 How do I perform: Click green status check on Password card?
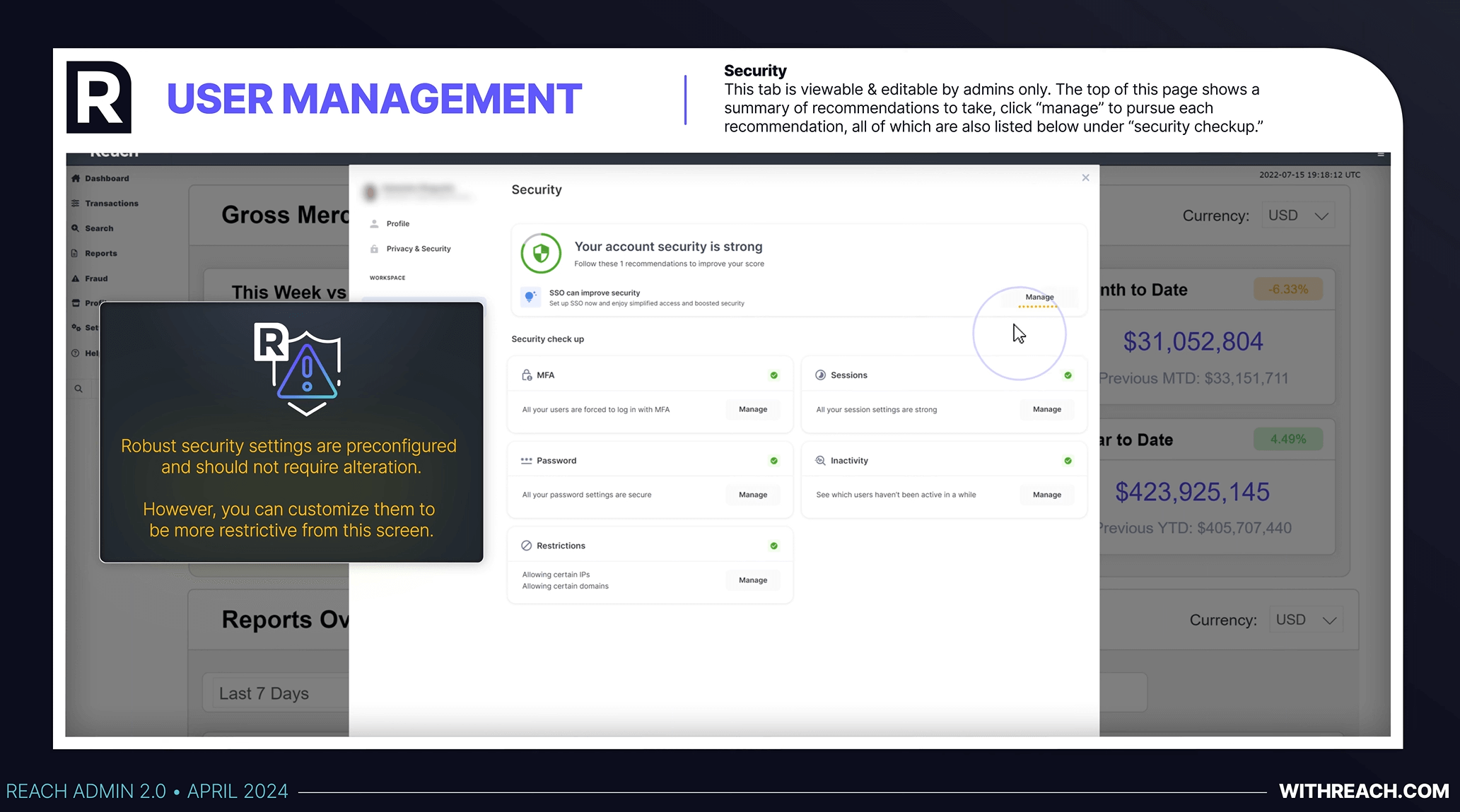click(773, 461)
